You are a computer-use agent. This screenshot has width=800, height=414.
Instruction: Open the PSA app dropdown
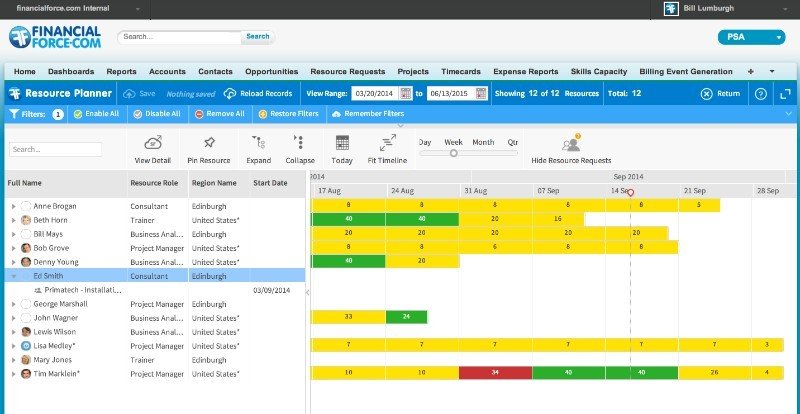click(x=751, y=38)
